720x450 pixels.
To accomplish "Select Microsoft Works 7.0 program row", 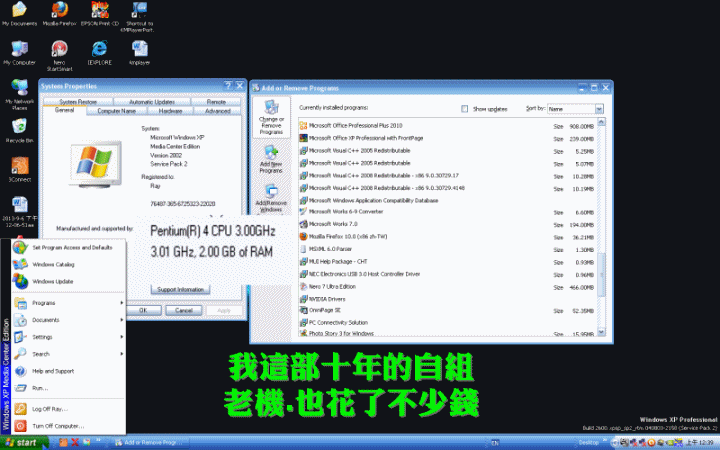I will pos(448,224).
